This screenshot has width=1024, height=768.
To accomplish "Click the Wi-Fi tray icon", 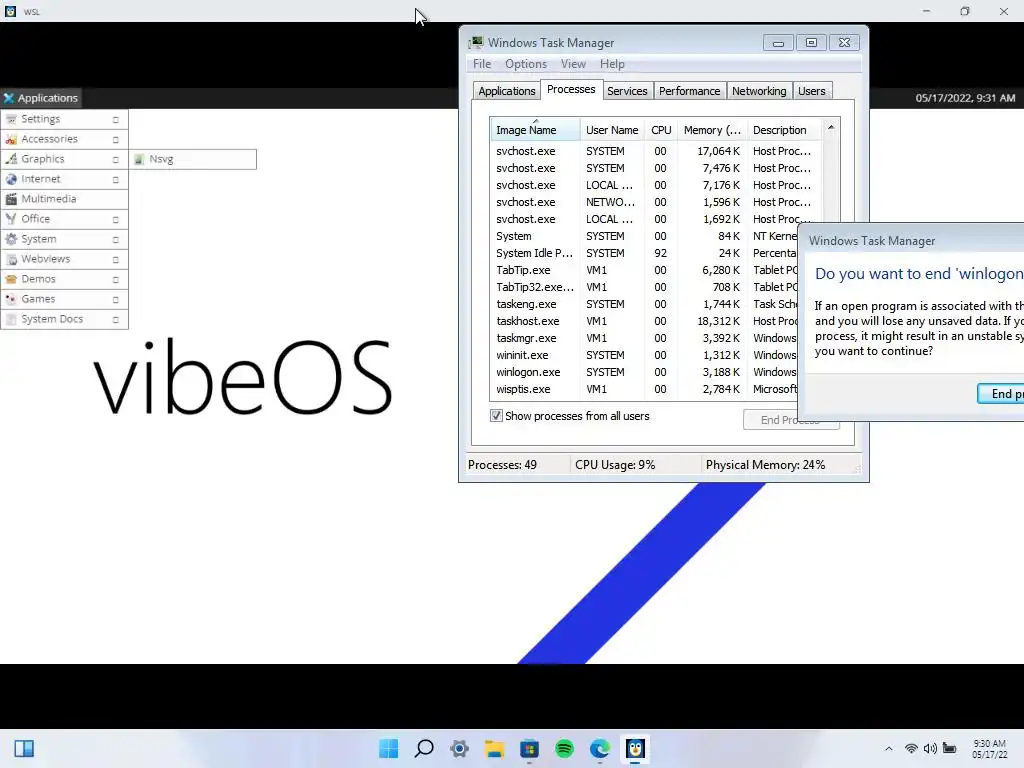I will coord(911,748).
